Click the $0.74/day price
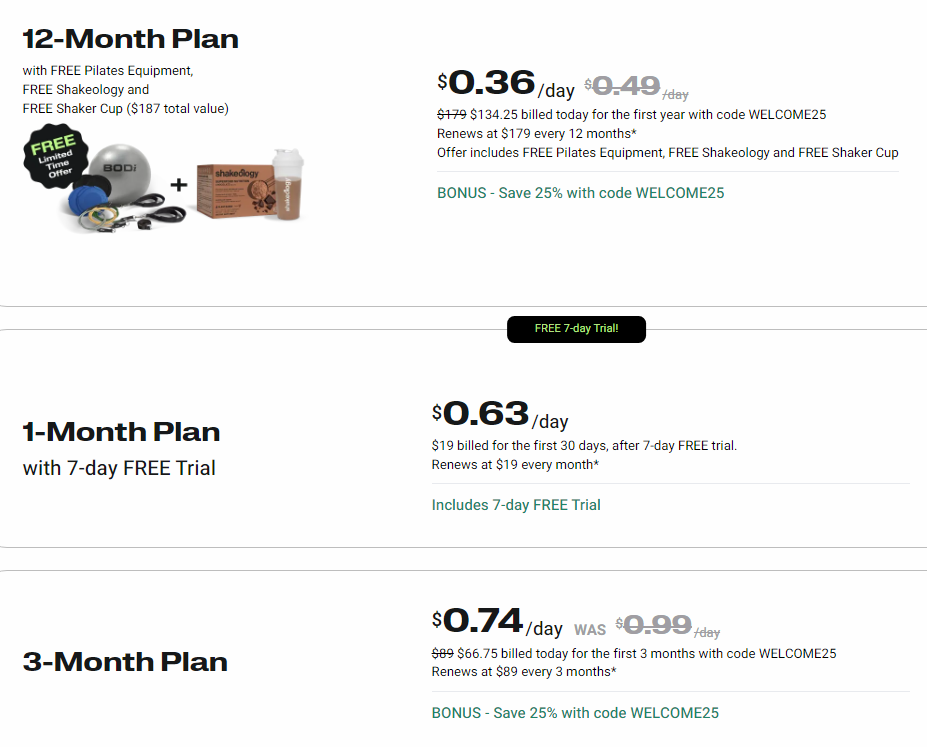 [x=497, y=623]
